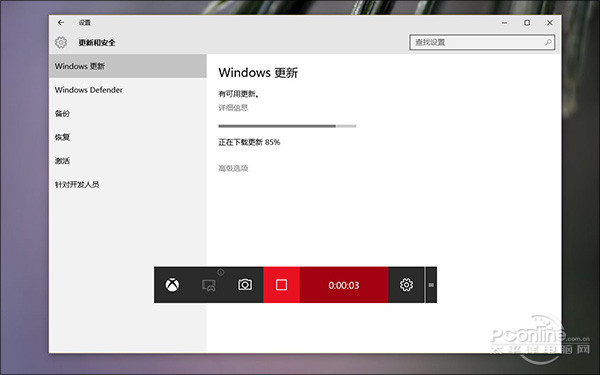The height and width of the screenshot is (375, 600).
Task: Take a screenshot with the camera icon
Action: 245,285
